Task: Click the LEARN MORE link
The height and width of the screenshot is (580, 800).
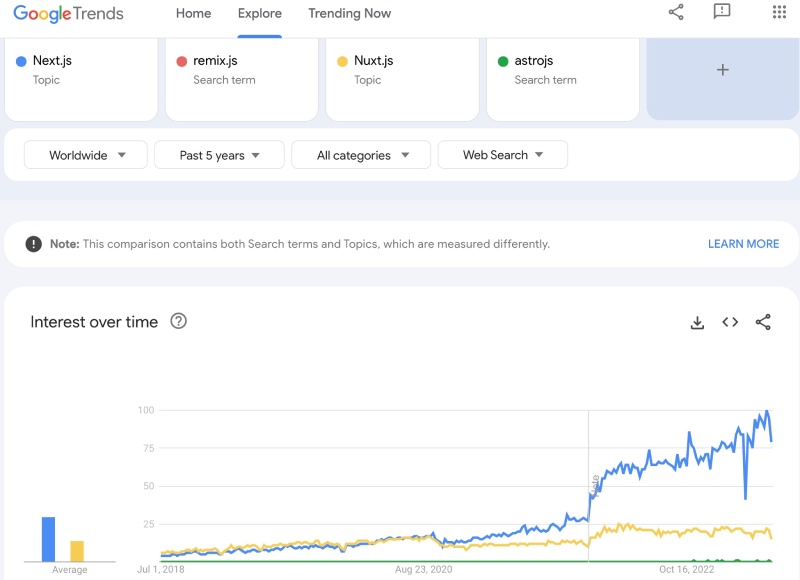Action: click(742, 243)
